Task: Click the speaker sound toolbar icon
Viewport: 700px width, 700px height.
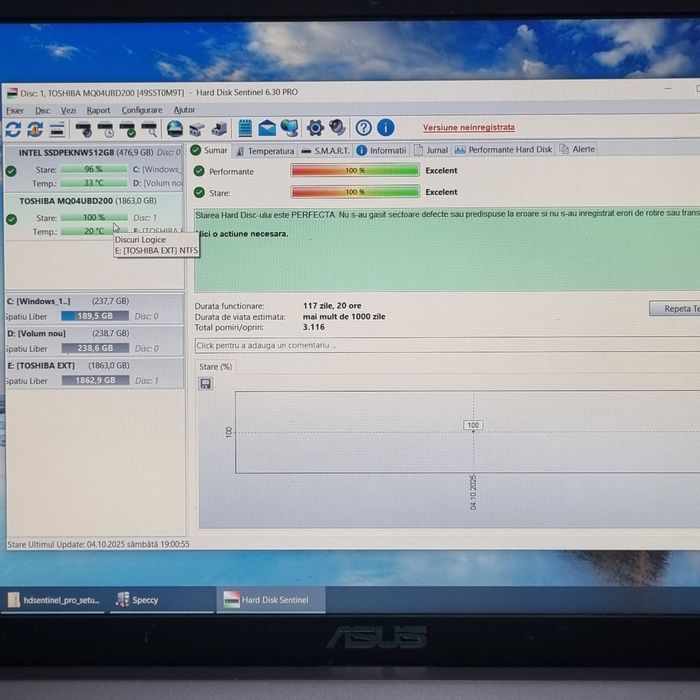Action: pyautogui.click(x=338, y=128)
